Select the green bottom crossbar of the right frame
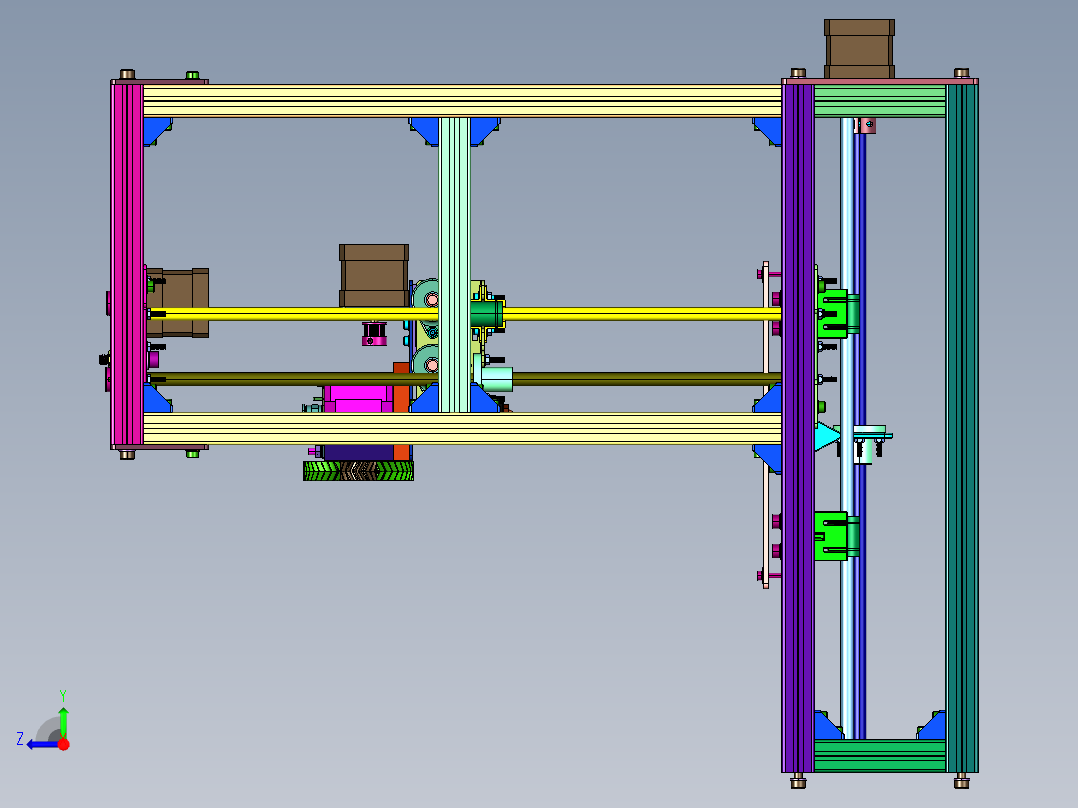Screen dimensions: 1078x808 880,756
